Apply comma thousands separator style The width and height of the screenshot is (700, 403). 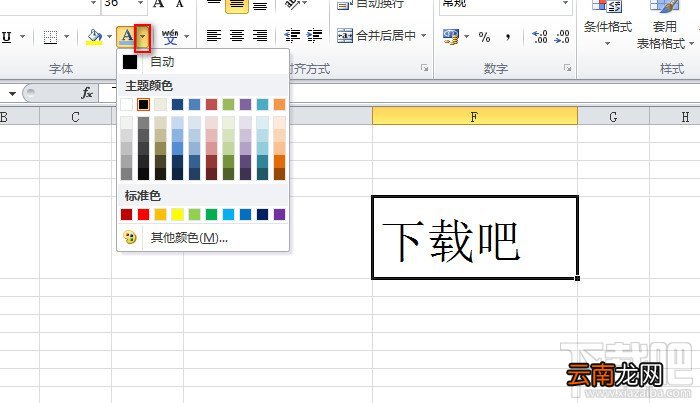pyautogui.click(x=508, y=37)
